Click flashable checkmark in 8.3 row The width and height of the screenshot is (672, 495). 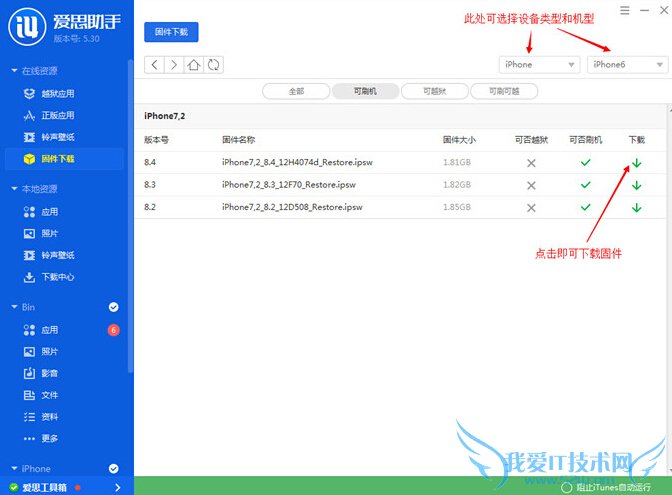click(585, 185)
